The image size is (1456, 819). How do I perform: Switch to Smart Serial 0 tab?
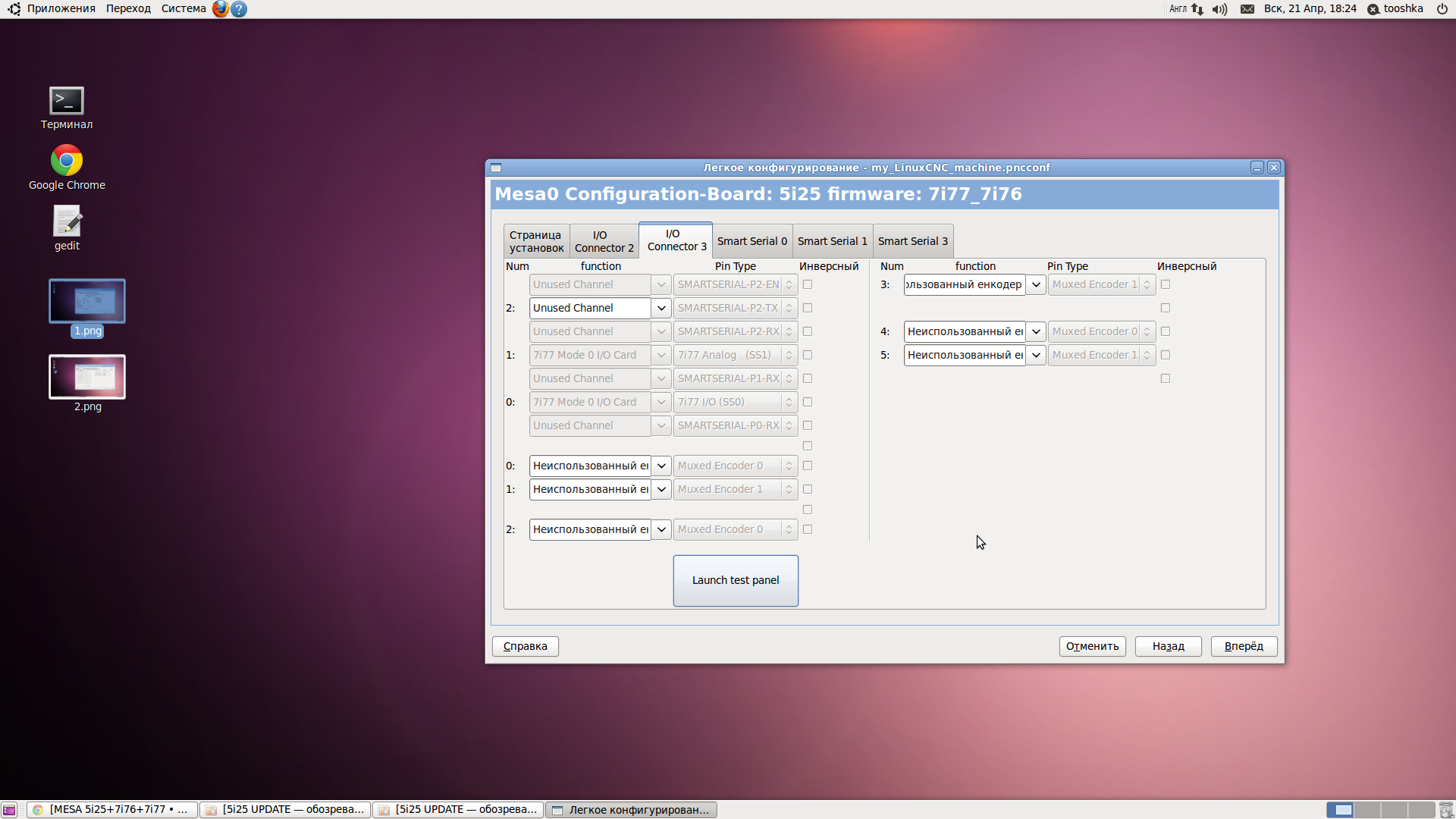coord(752,241)
